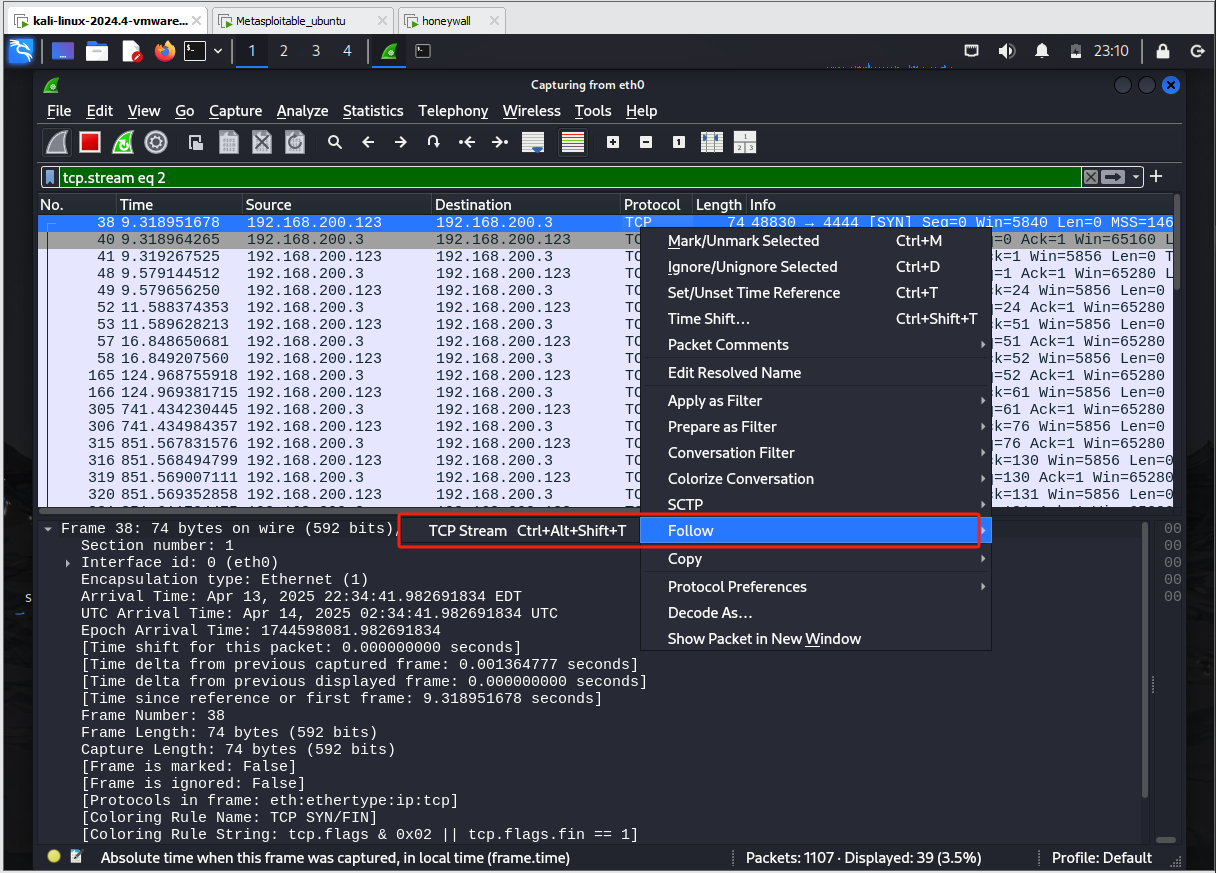Expand Protocol Preferences submenu

815,587
